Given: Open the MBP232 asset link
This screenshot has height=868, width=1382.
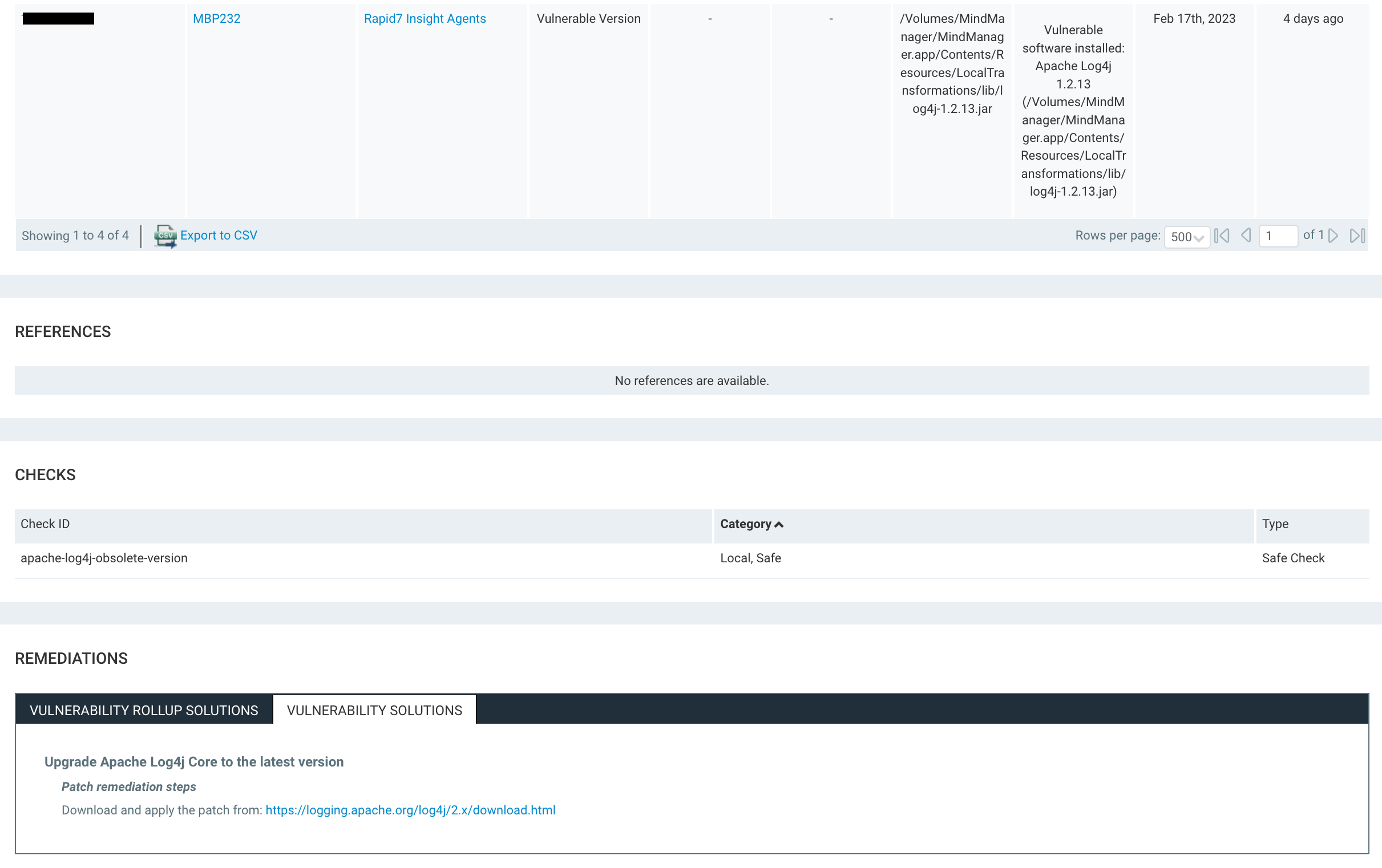Looking at the screenshot, I should (216, 18).
